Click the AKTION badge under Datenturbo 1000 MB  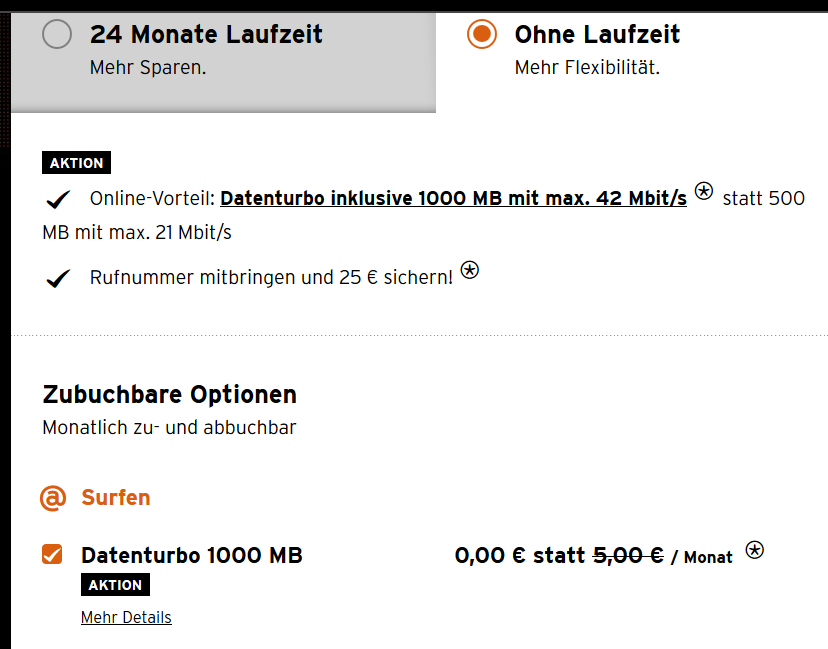[115, 585]
